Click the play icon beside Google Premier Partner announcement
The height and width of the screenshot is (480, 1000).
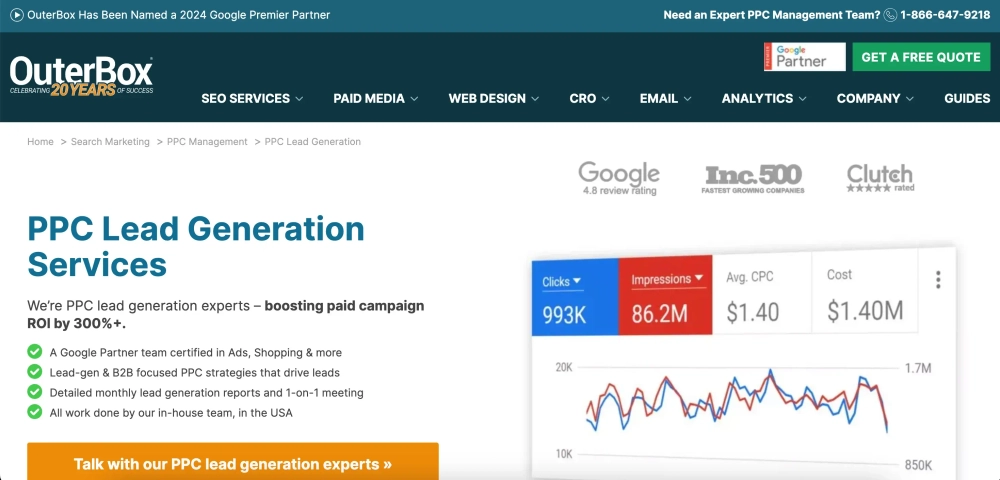coord(17,15)
